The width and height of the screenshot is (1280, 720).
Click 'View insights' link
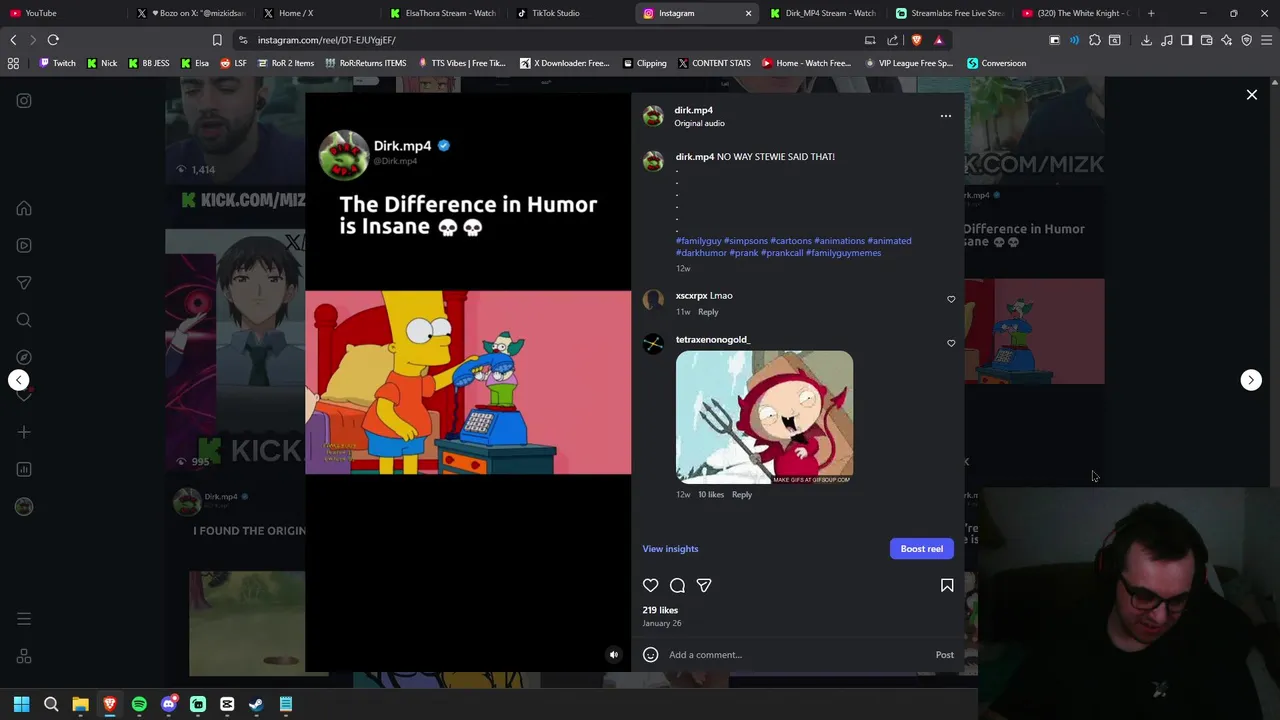coord(670,549)
